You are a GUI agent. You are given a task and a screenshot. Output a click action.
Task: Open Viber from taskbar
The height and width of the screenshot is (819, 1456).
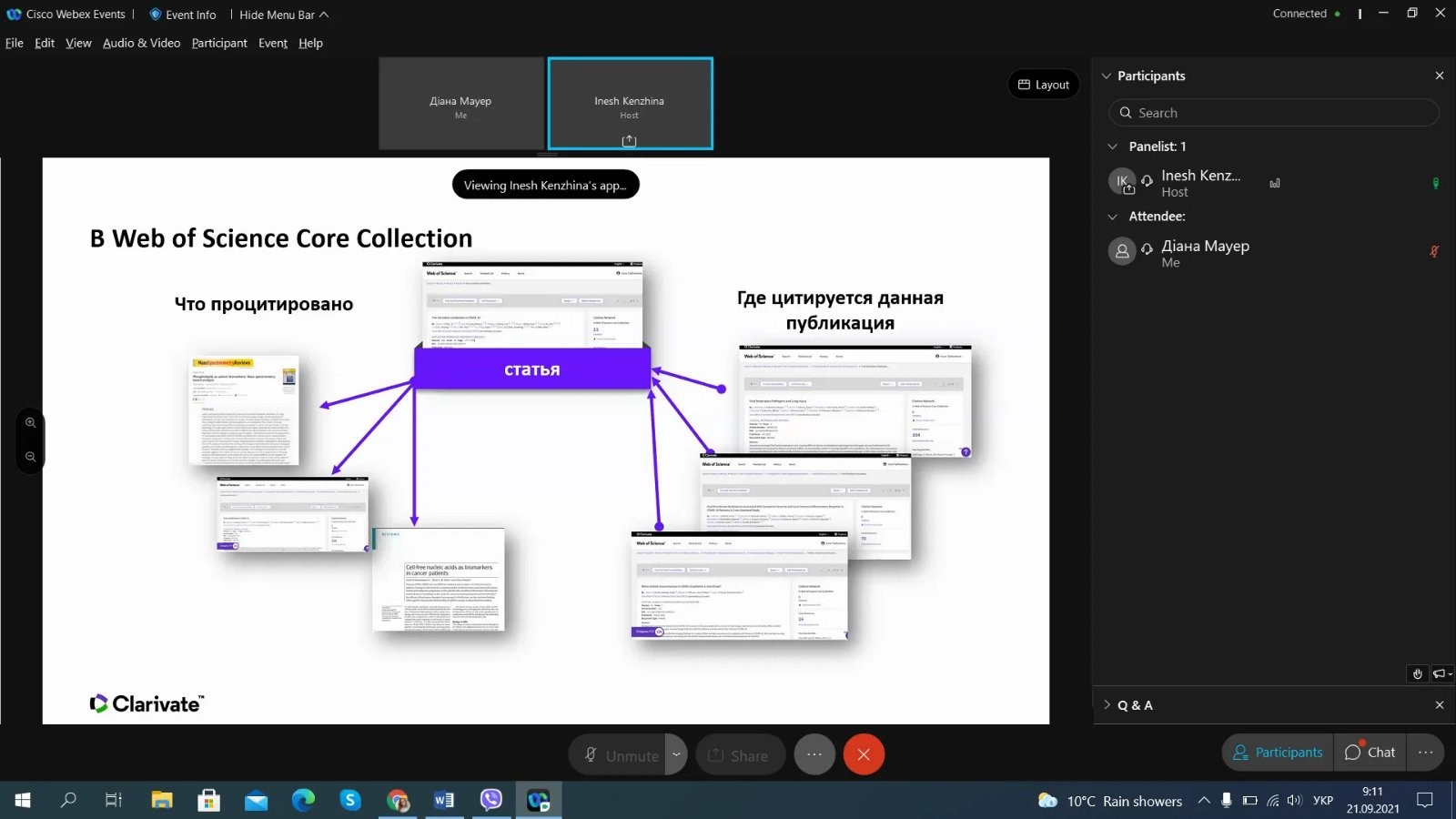pos(491,800)
